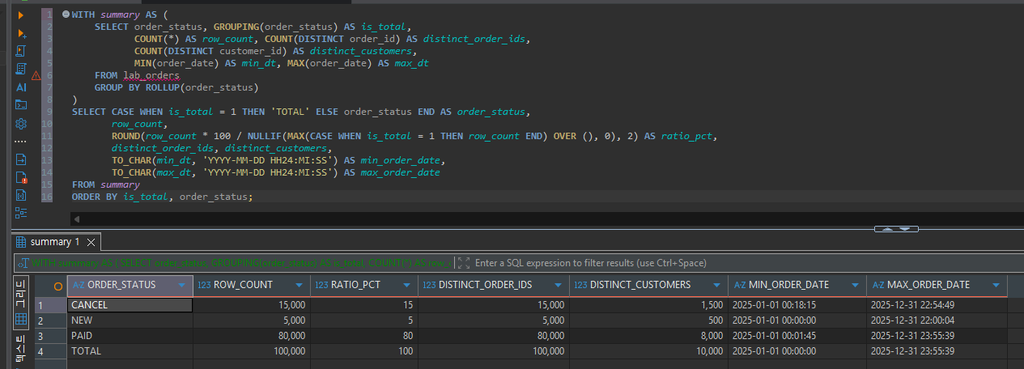1024x369 pixels.
Task: Show the execution log error-page icon
Action: coord(21,177)
